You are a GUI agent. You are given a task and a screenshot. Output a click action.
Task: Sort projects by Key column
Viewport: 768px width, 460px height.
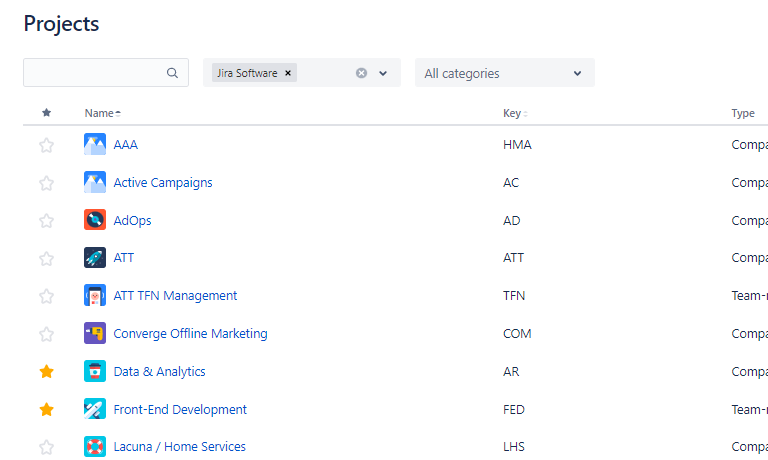coord(515,113)
